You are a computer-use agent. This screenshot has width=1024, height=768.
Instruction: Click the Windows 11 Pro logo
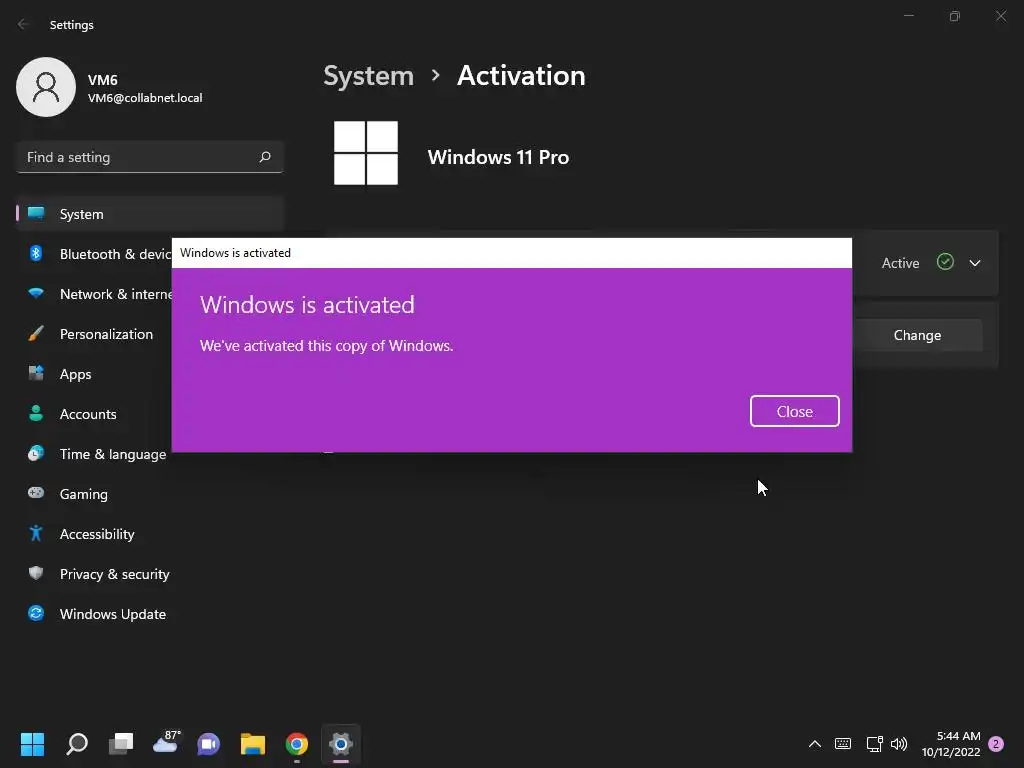tap(366, 153)
